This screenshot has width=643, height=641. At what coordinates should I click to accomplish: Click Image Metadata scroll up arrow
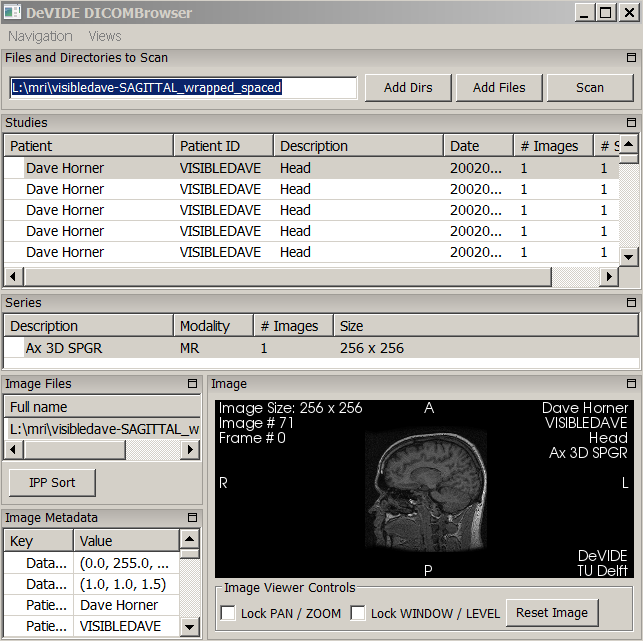click(189, 538)
